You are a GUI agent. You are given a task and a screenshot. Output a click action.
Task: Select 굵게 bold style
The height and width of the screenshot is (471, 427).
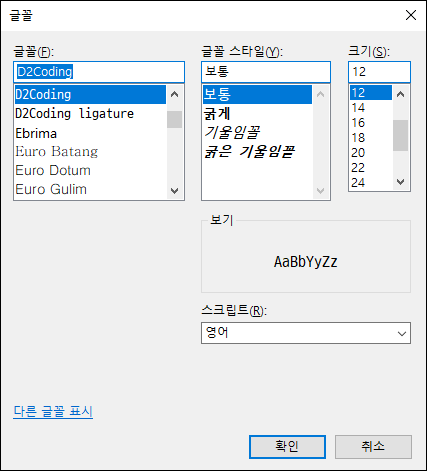(257, 114)
